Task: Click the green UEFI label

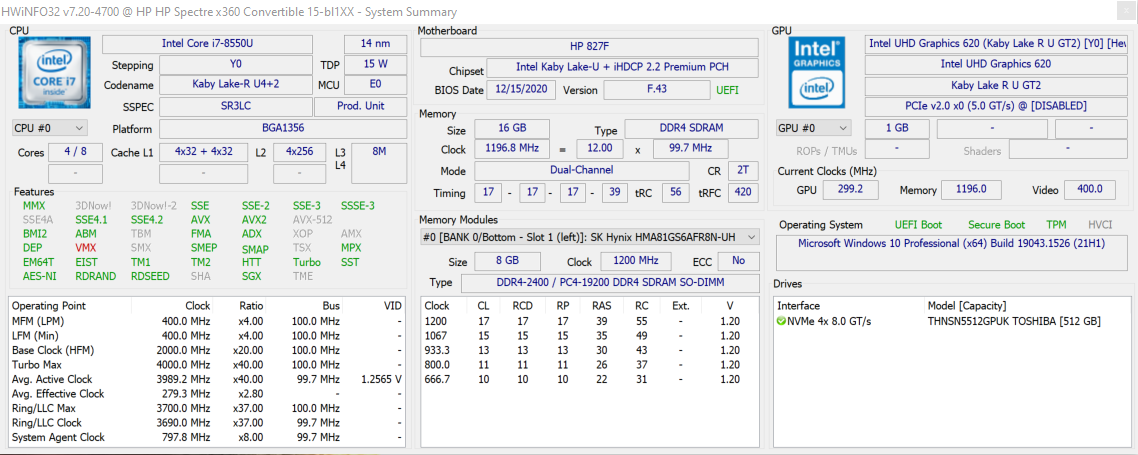Action: (728, 91)
